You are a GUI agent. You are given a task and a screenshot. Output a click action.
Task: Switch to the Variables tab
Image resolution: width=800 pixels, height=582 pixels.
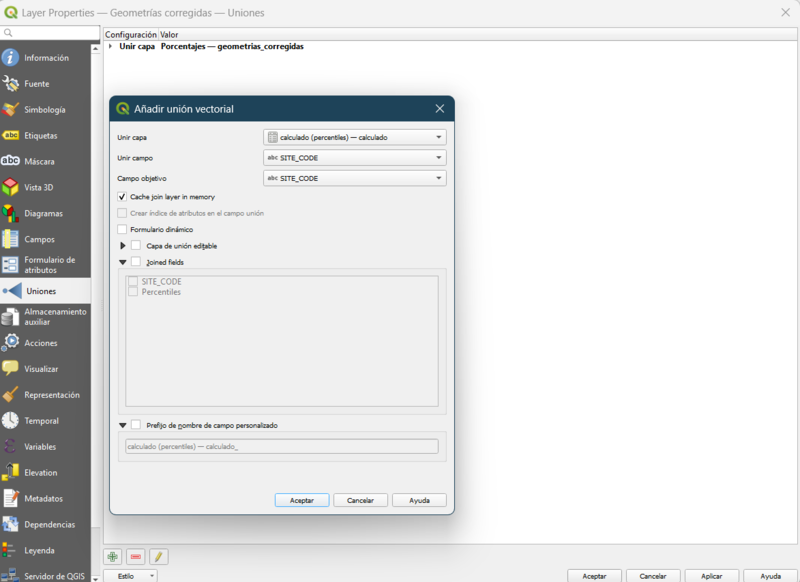(40, 447)
